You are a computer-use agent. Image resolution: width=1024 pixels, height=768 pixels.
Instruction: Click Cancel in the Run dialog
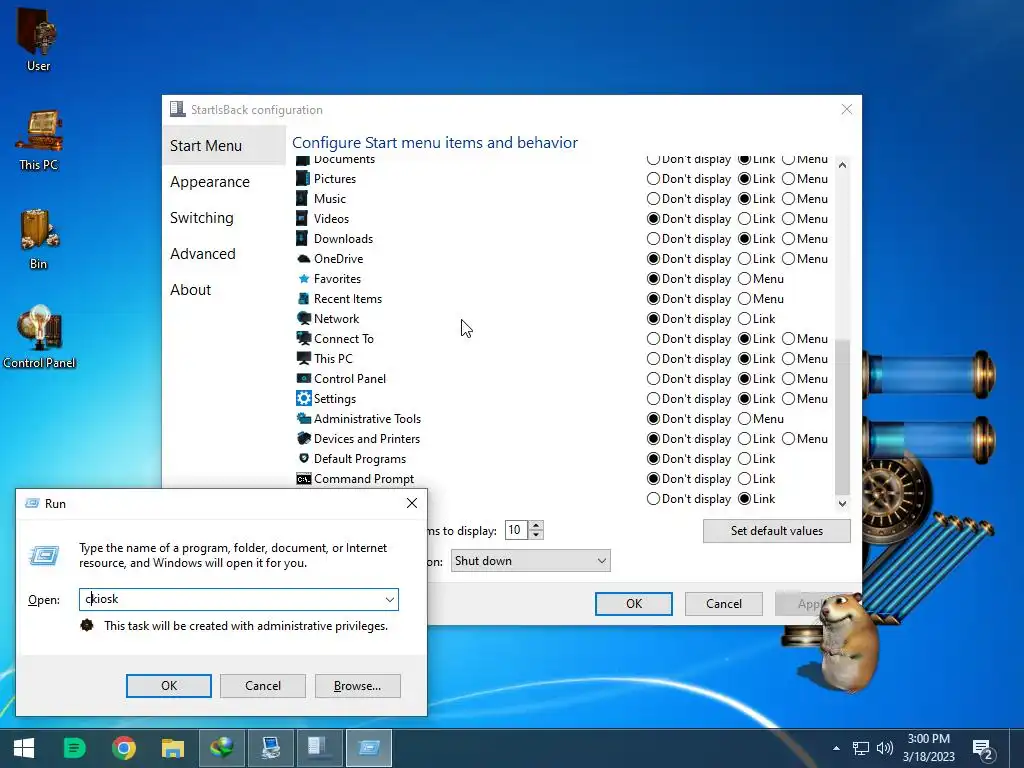(x=263, y=686)
